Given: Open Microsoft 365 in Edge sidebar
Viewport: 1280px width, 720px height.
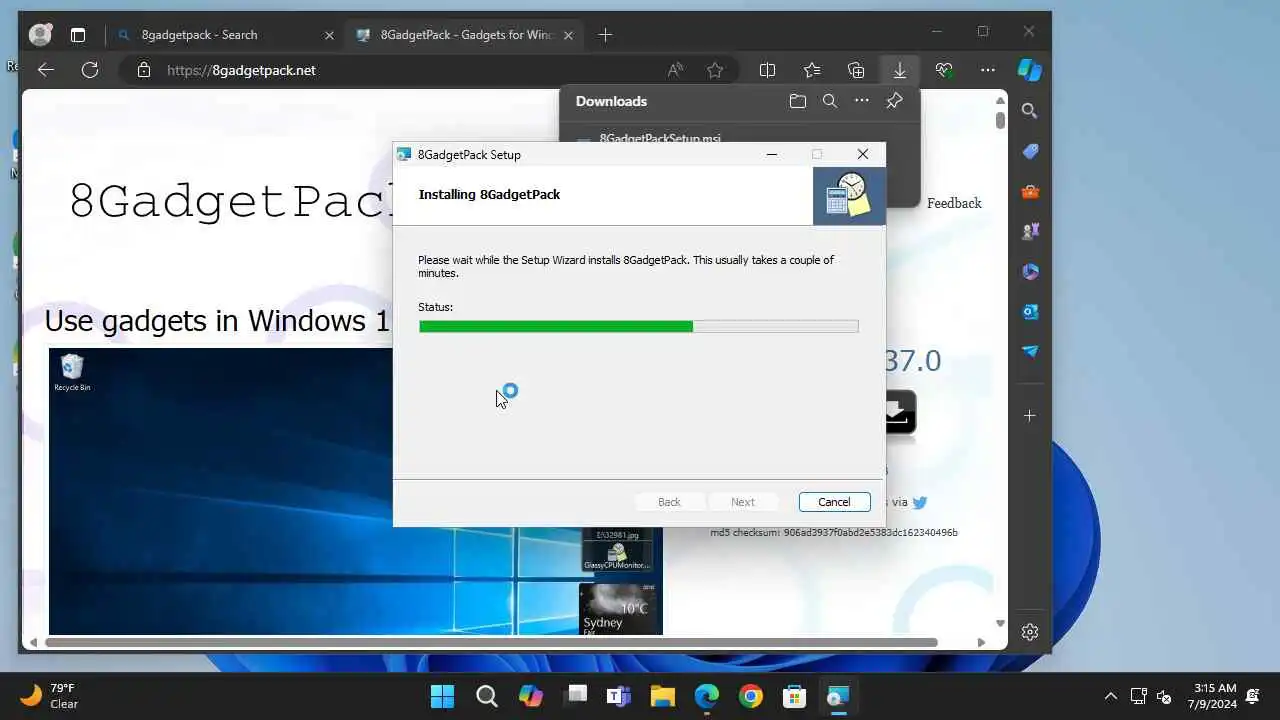Looking at the screenshot, I should [1030, 271].
